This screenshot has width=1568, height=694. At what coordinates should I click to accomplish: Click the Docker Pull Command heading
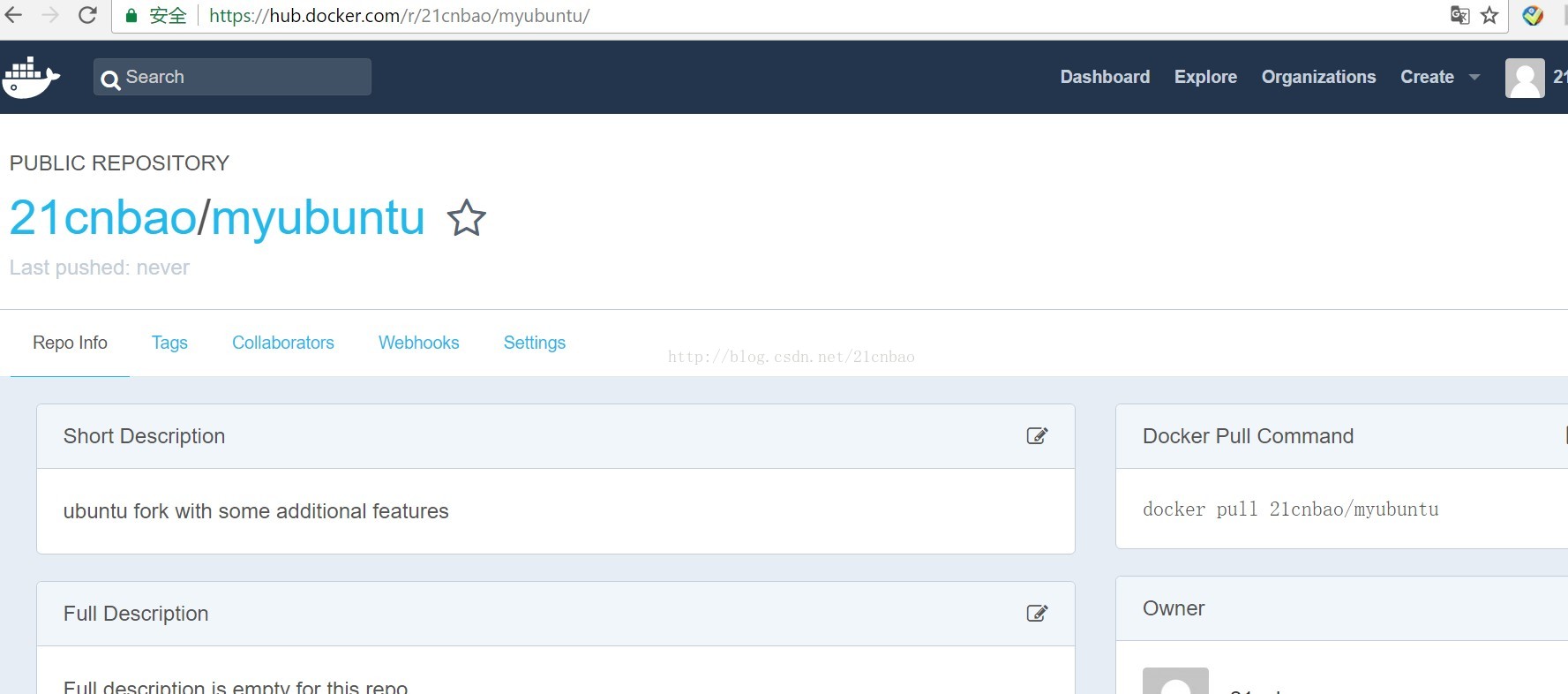tap(1248, 436)
